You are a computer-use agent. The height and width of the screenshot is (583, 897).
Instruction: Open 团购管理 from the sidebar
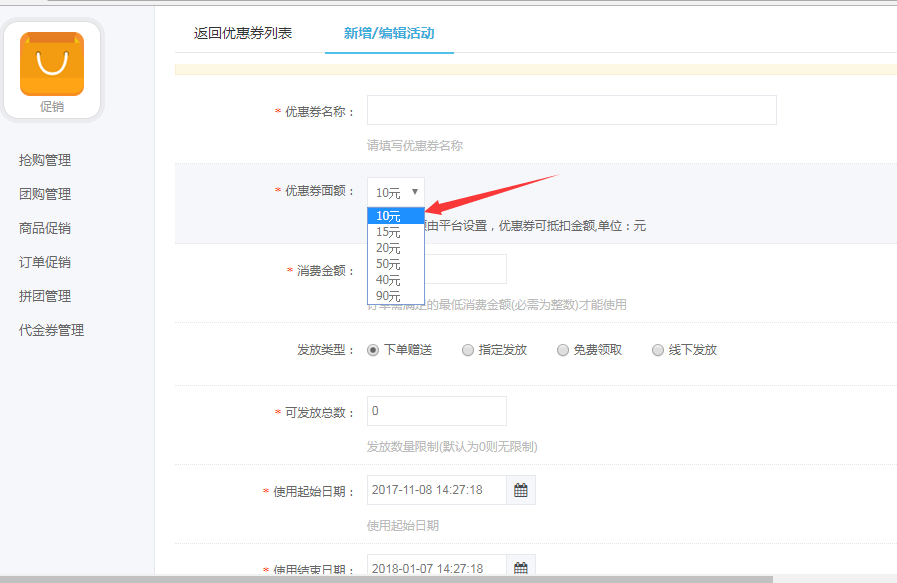45,194
